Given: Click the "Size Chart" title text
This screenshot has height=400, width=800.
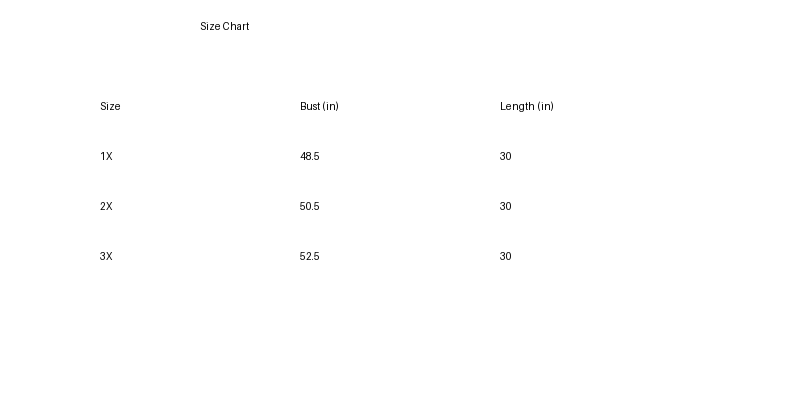Looking at the screenshot, I should pos(224,27).
